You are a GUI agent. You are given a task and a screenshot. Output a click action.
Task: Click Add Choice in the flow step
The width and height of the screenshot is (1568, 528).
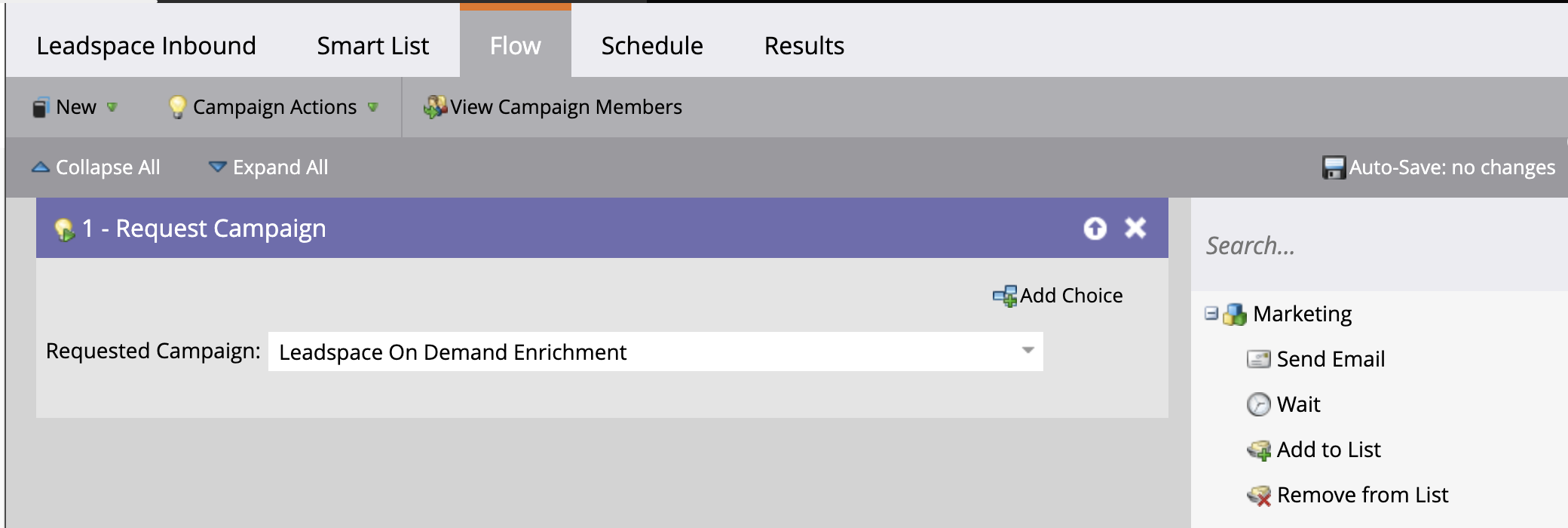(x=1058, y=296)
